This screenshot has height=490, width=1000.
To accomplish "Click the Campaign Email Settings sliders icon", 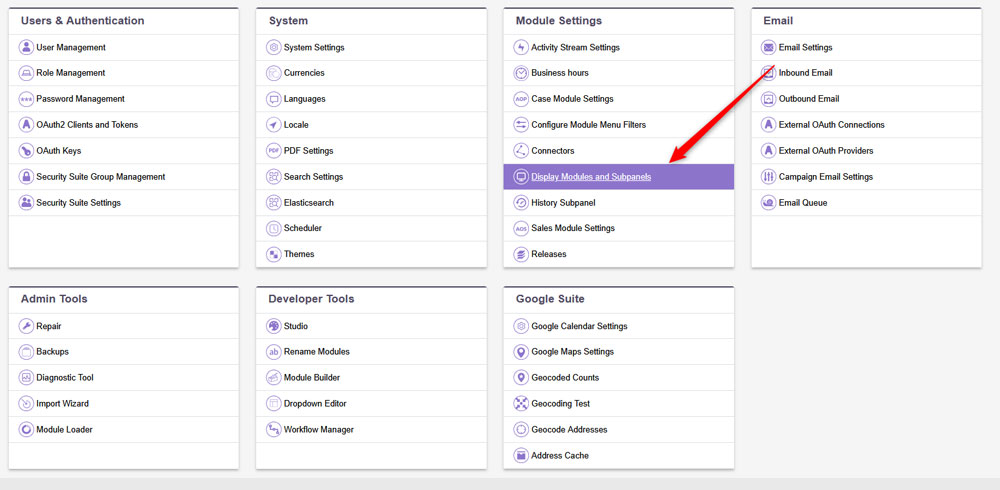I will coord(768,177).
